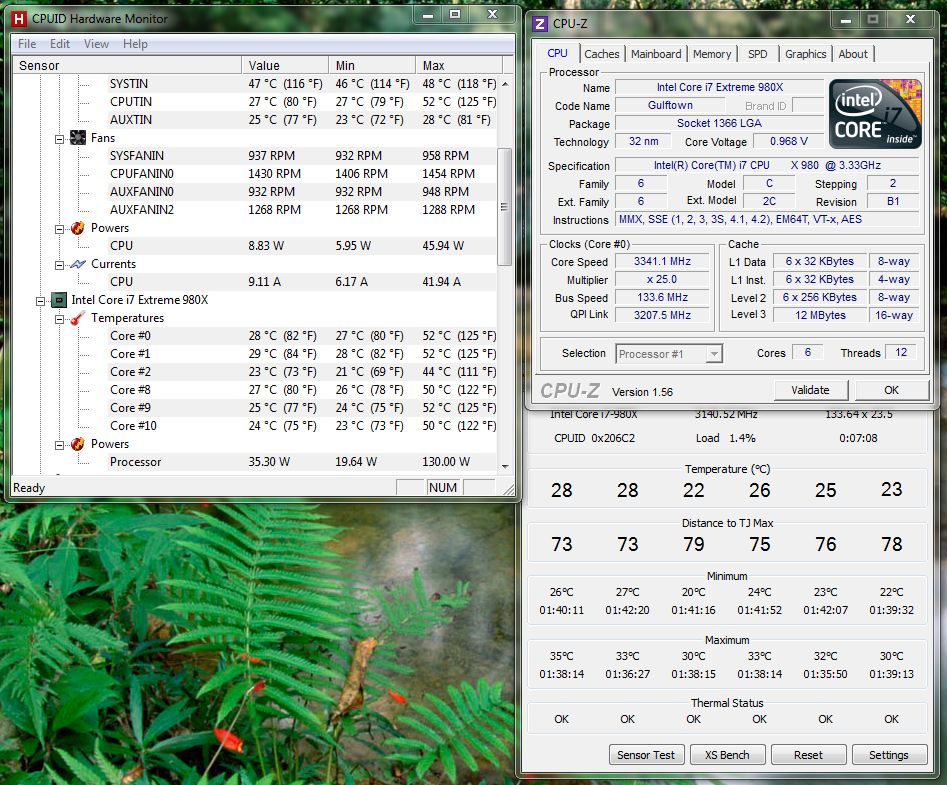
Task: Collapse the Intel Core i7 Extreme 980X node
Action: pos(40,301)
